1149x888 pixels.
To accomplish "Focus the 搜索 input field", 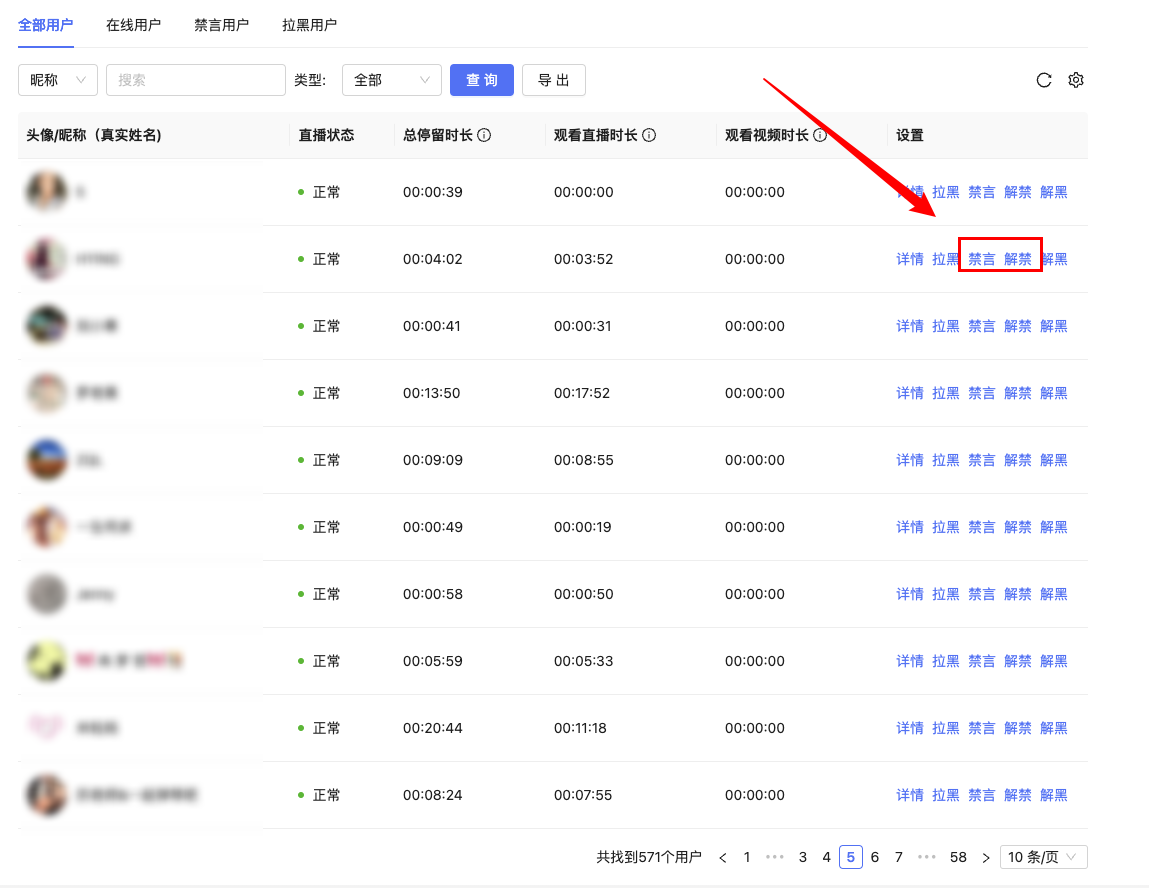I will click(x=196, y=80).
